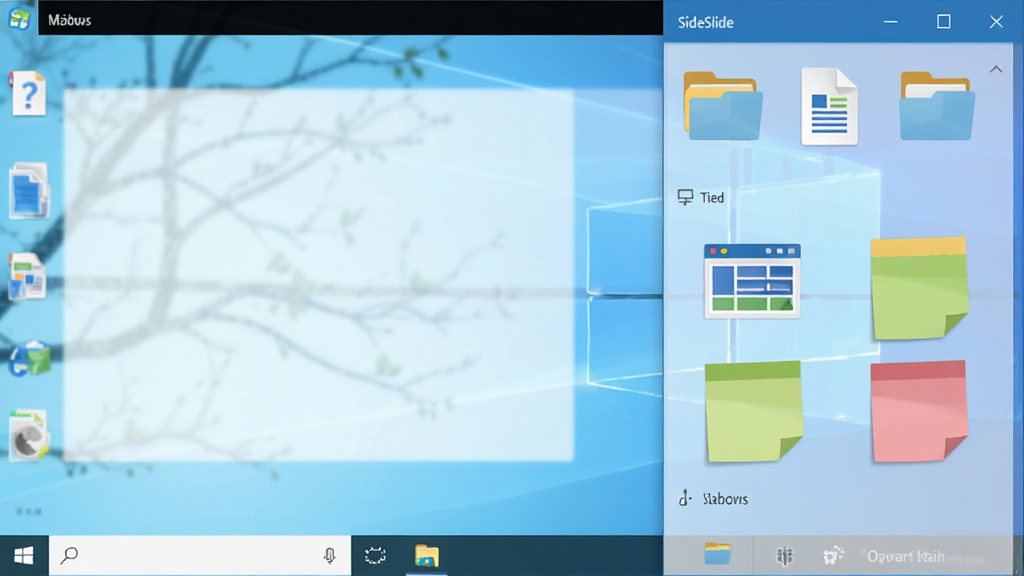Open the pink sticky note
The width and height of the screenshot is (1024, 576).
(x=919, y=411)
